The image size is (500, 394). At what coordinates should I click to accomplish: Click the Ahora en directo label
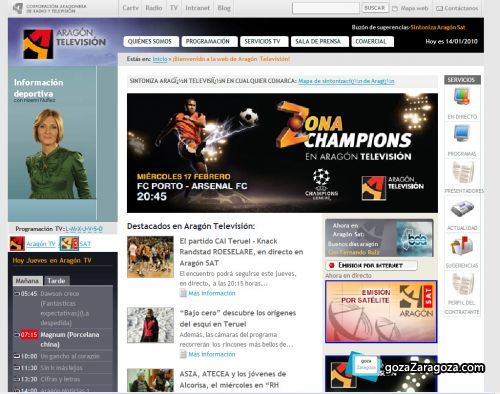pos(348,276)
